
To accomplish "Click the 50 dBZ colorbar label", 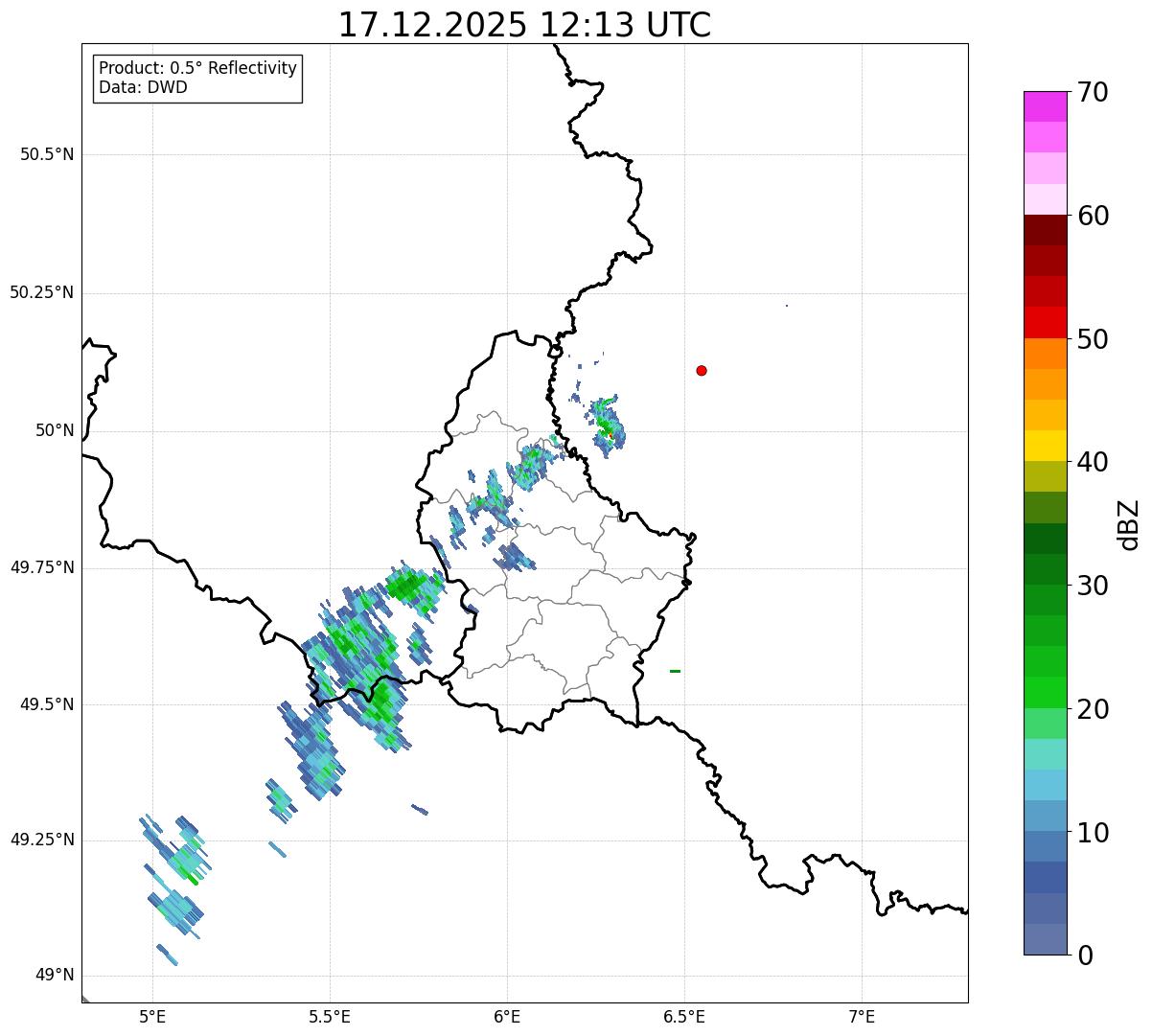I will (1092, 339).
